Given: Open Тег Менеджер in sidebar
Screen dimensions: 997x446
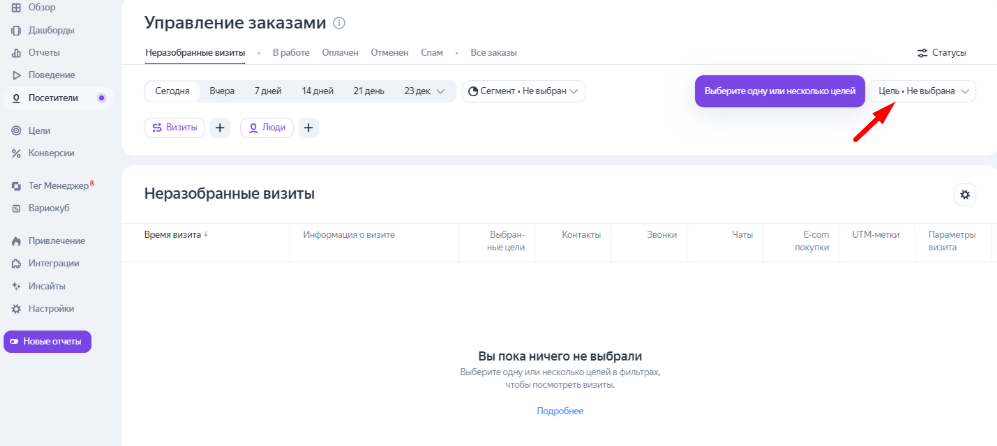Looking at the screenshot, I should (x=60, y=185).
